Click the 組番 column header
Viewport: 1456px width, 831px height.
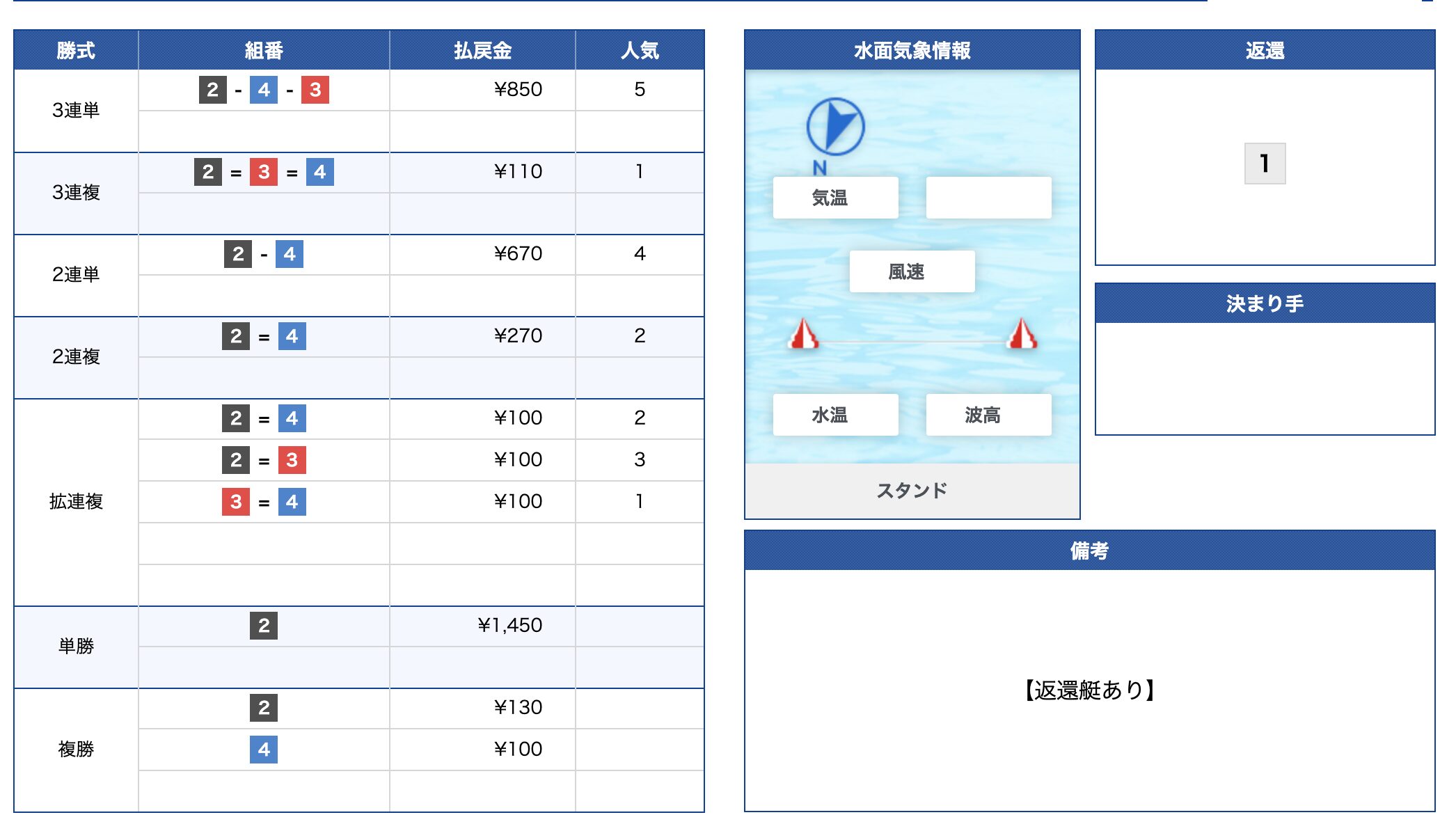(x=264, y=50)
